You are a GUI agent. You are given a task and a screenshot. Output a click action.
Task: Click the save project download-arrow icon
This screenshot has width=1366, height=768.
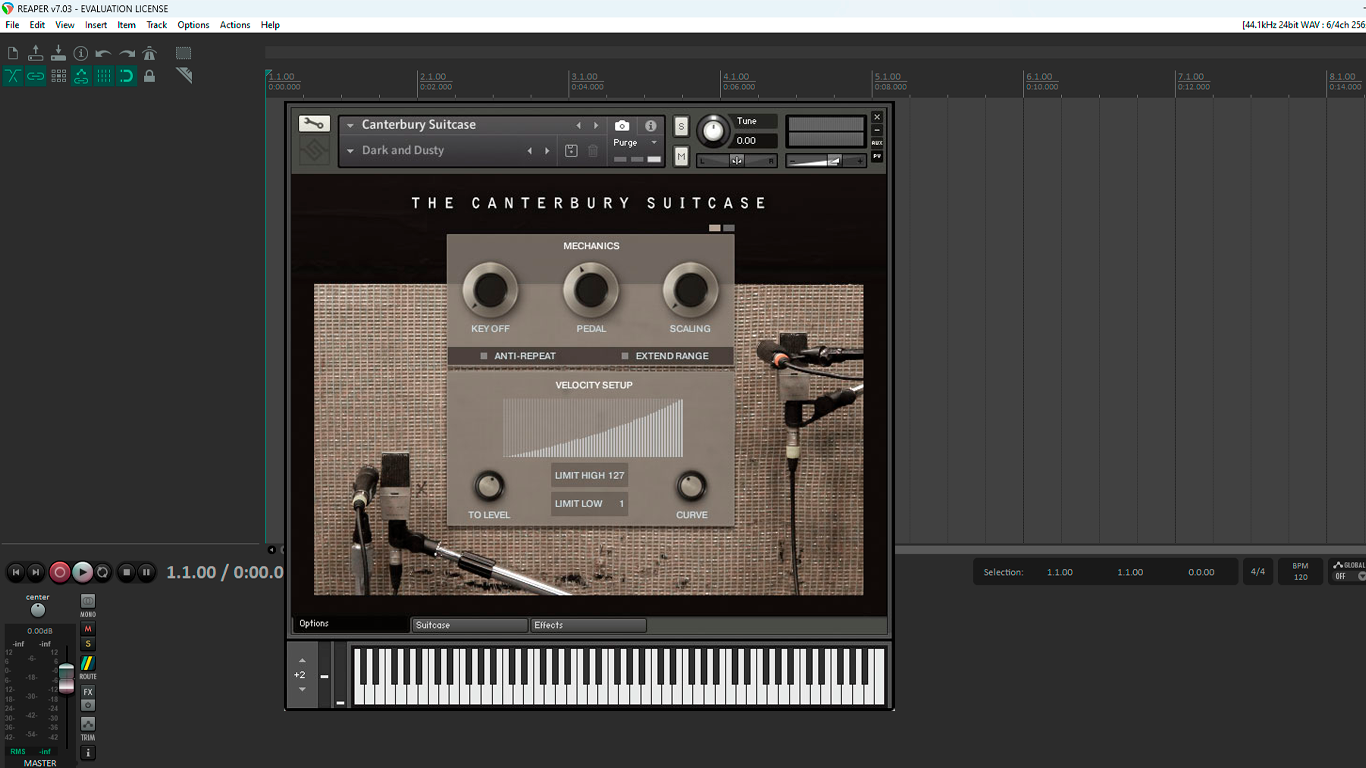point(58,53)
